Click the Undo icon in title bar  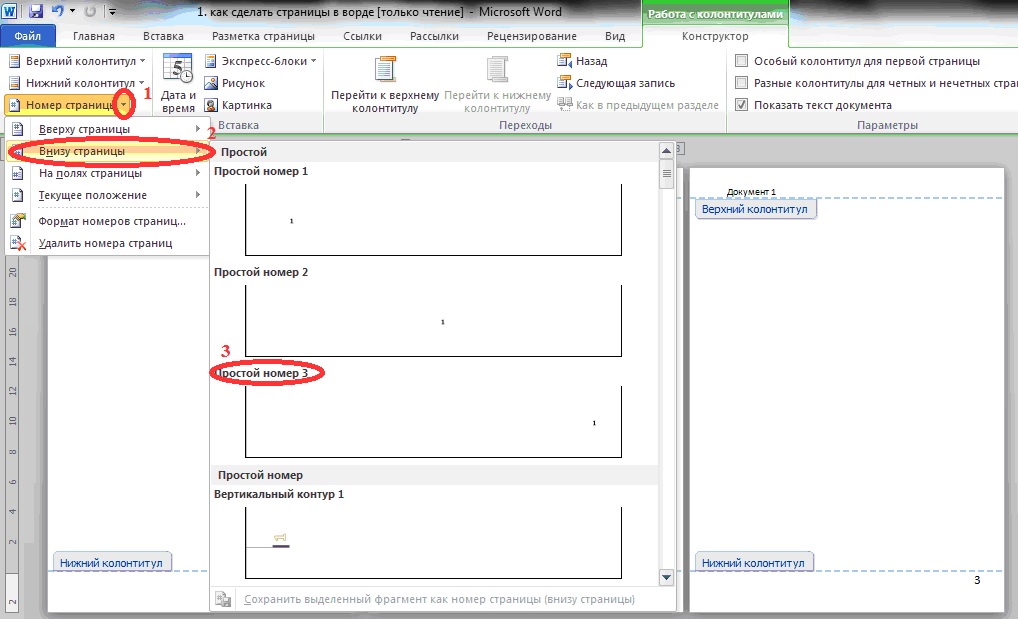click(57, 11)
